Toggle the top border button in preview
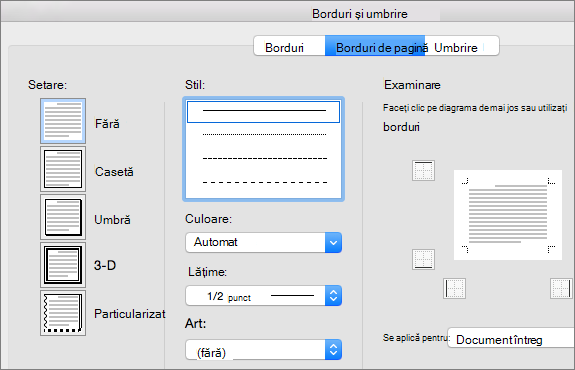The height and width of the screenshot is (370, 575). tap(423, 170)
